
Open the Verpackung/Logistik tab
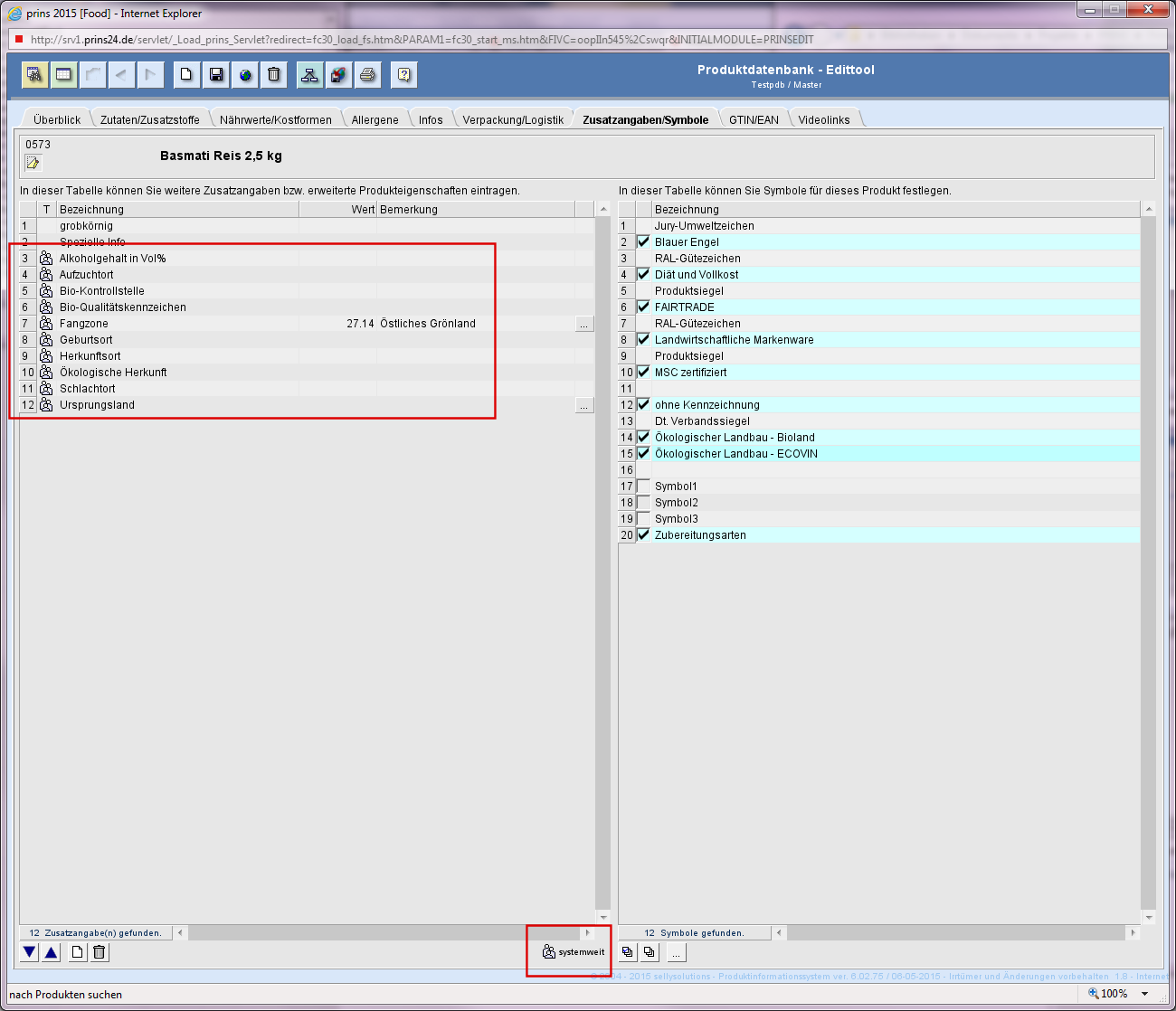(x=513, y=119)
